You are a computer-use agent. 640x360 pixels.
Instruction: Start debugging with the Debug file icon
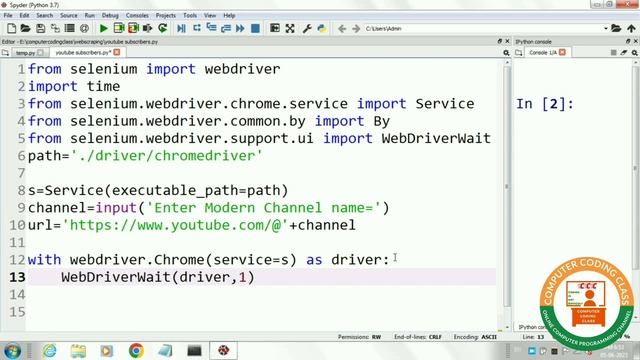pyautogui.click(x=182, y=28)
